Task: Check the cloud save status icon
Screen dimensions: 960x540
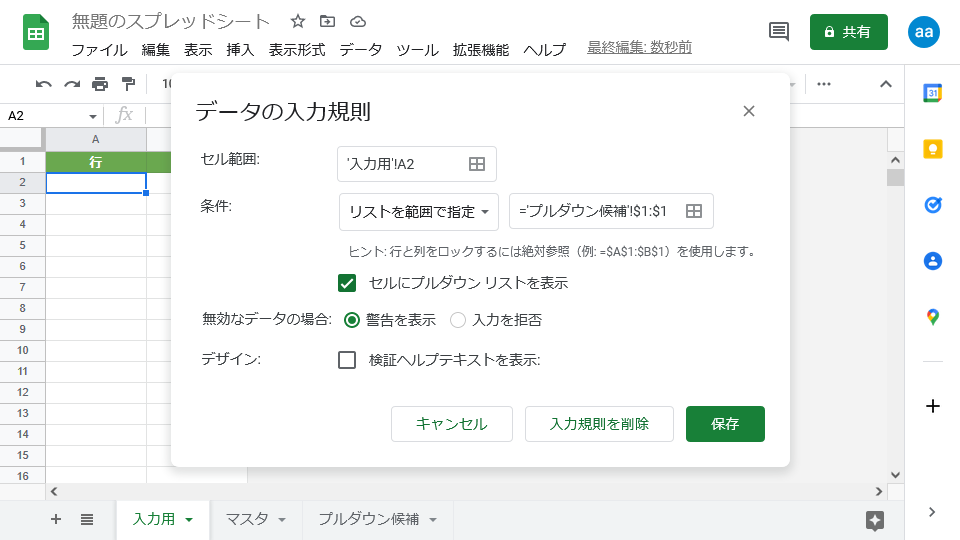Action: click(x=358, y=21)
